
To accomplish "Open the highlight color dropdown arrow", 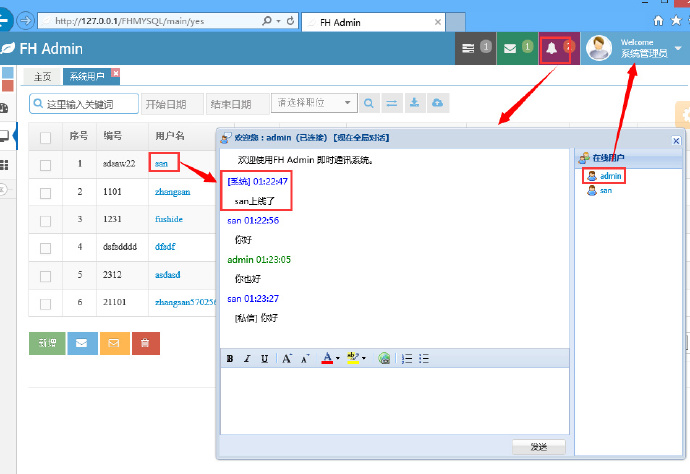I will tap(364, 359).
